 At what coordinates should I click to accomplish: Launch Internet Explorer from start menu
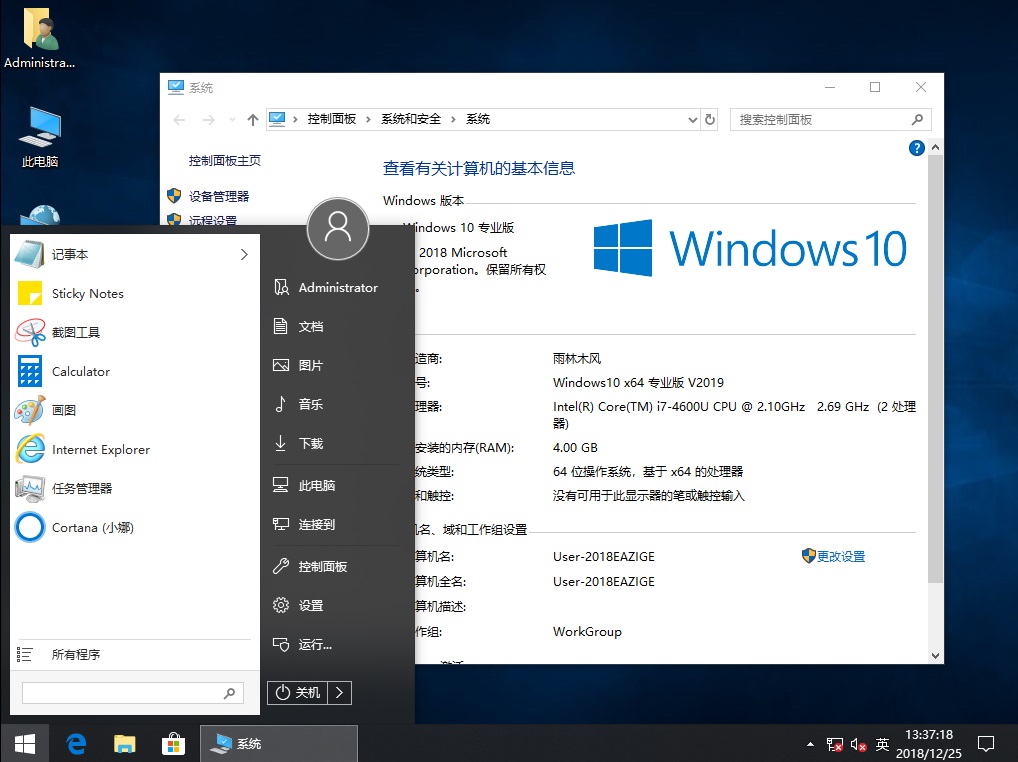pyautogui.click(x=135, y=449)
